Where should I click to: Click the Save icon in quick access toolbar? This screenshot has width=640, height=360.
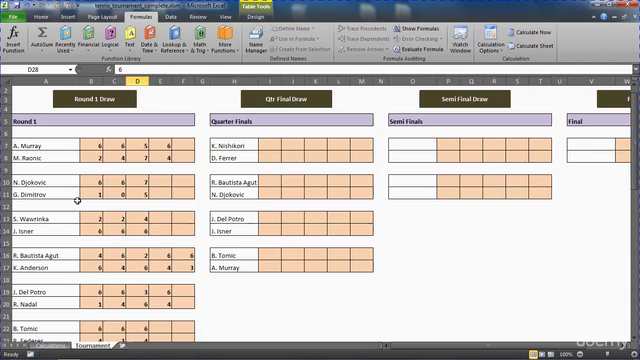17,5
